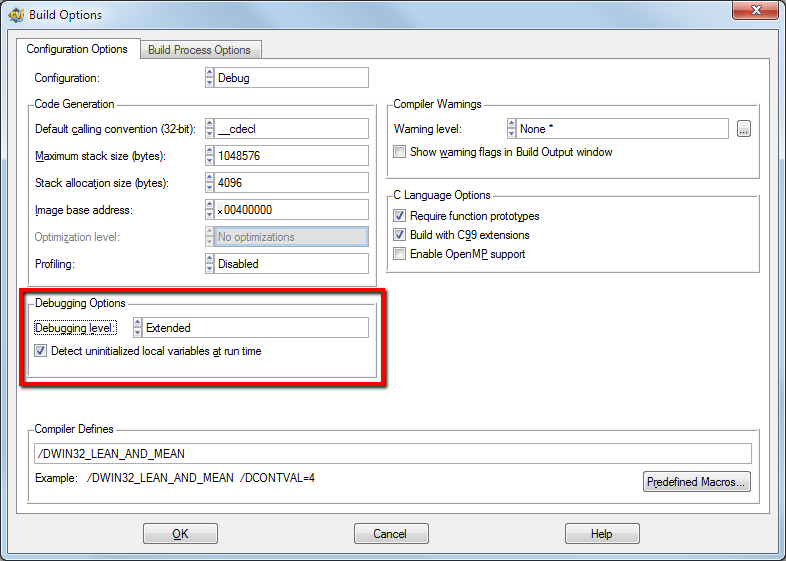Screen dimensions: 786x561
Task: Switch to the Build Process Options tab
Action: [x=199, y=50]
